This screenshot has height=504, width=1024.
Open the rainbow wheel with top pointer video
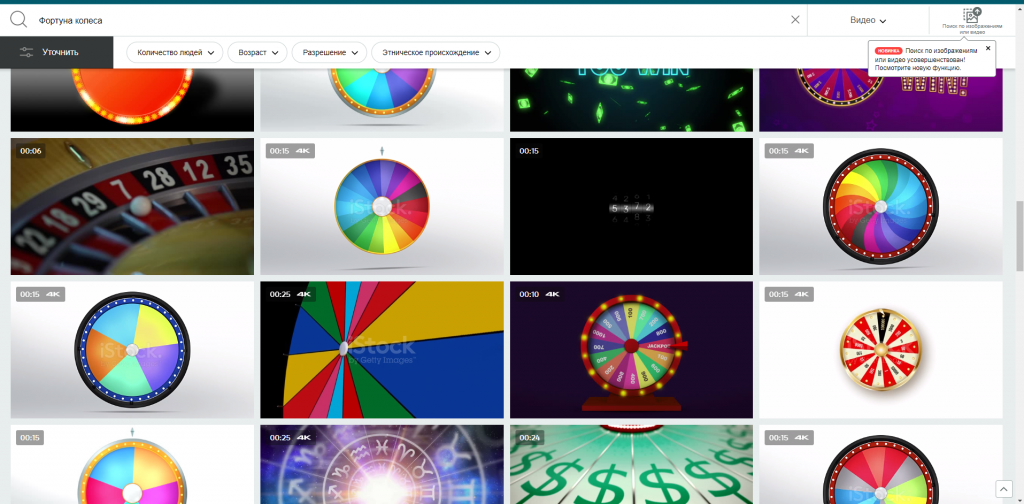(382, 206)
